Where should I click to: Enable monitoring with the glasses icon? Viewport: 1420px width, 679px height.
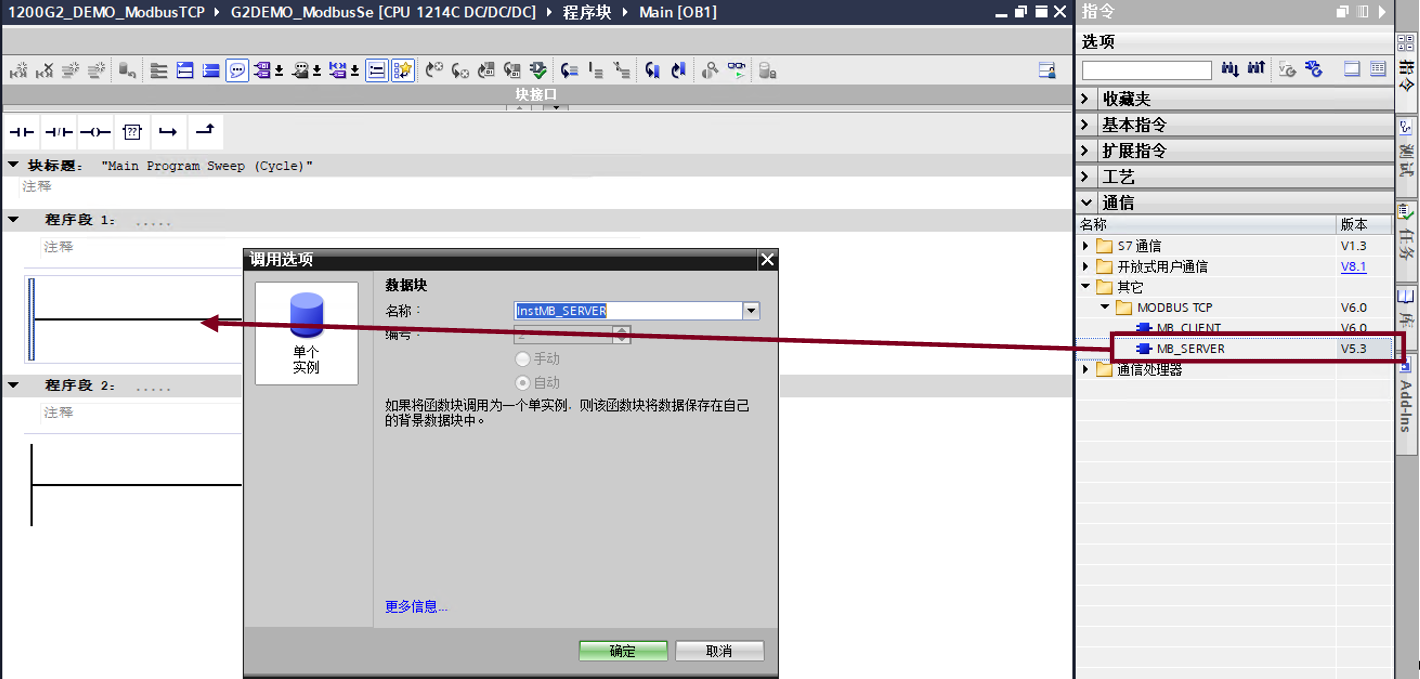click(736, 69)
